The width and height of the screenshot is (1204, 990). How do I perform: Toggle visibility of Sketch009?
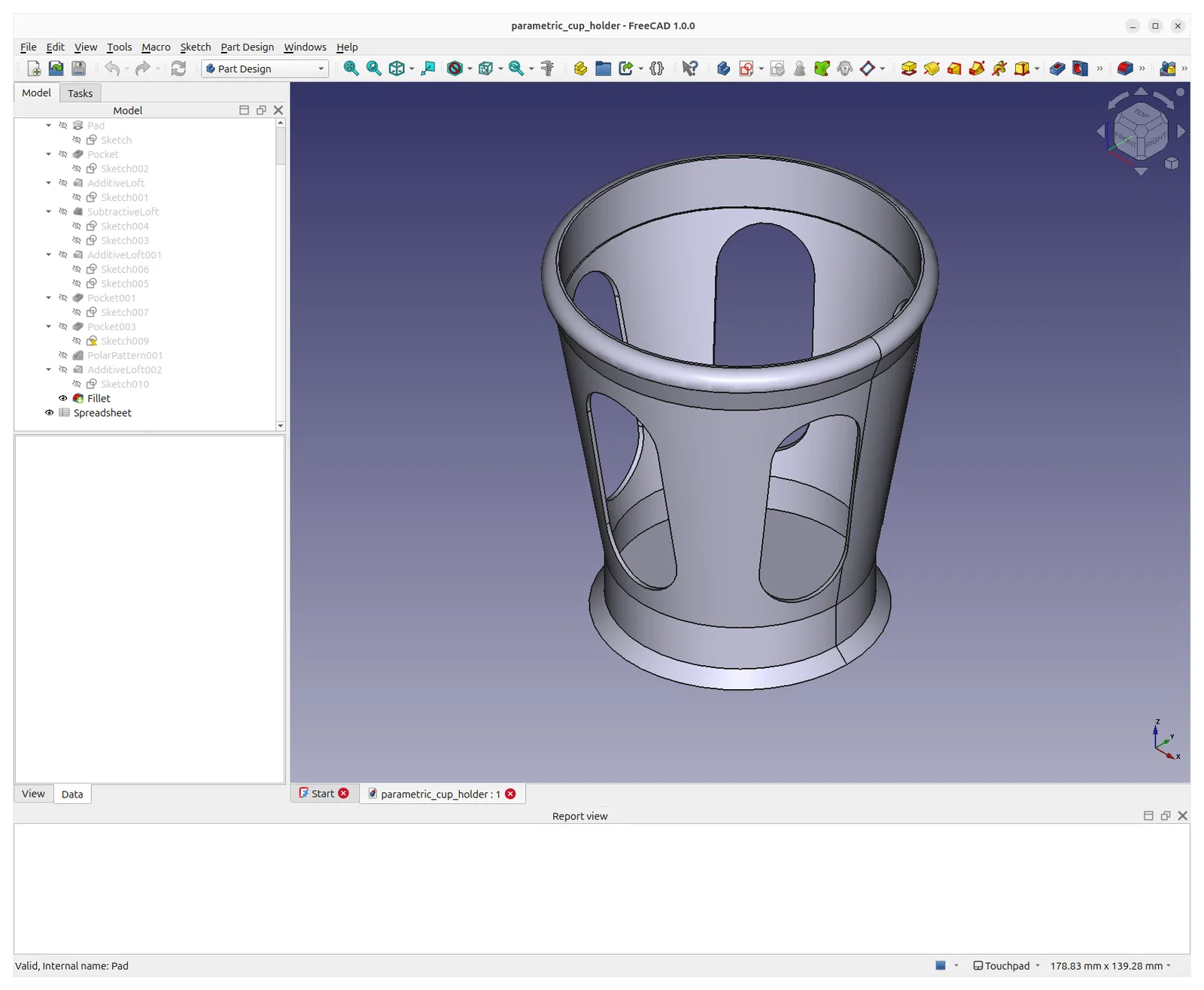(77, 341)
